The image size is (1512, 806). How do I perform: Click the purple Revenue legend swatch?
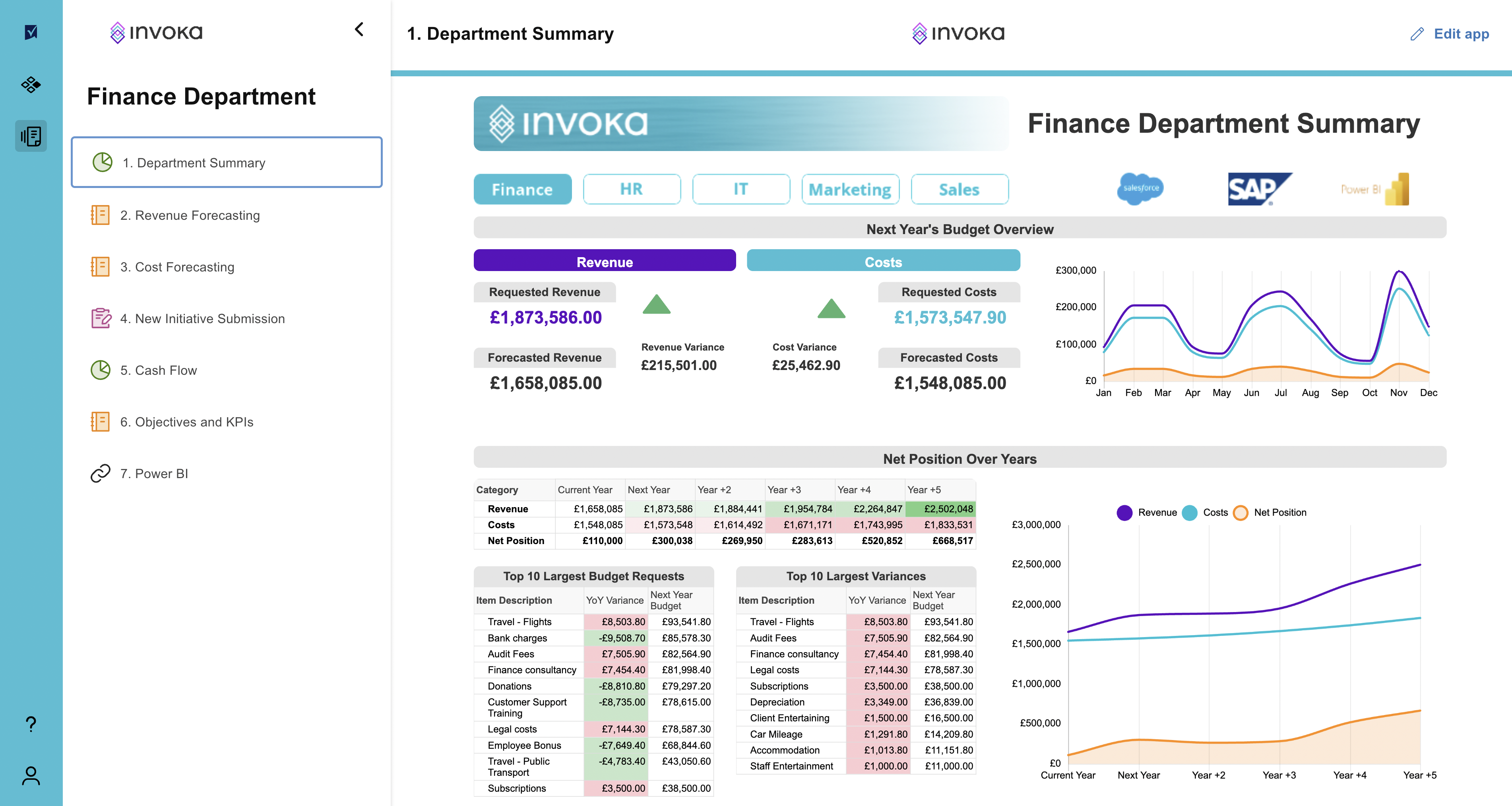pyautogui.click(x=1124, y=512)
